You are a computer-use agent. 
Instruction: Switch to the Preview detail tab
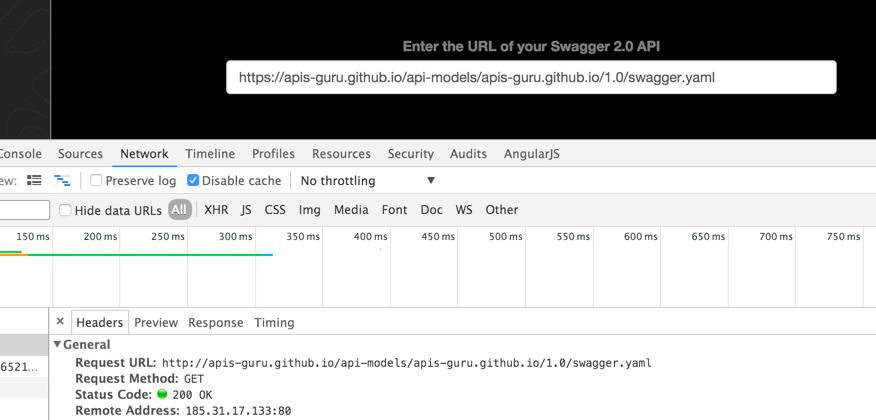[156, 322]
